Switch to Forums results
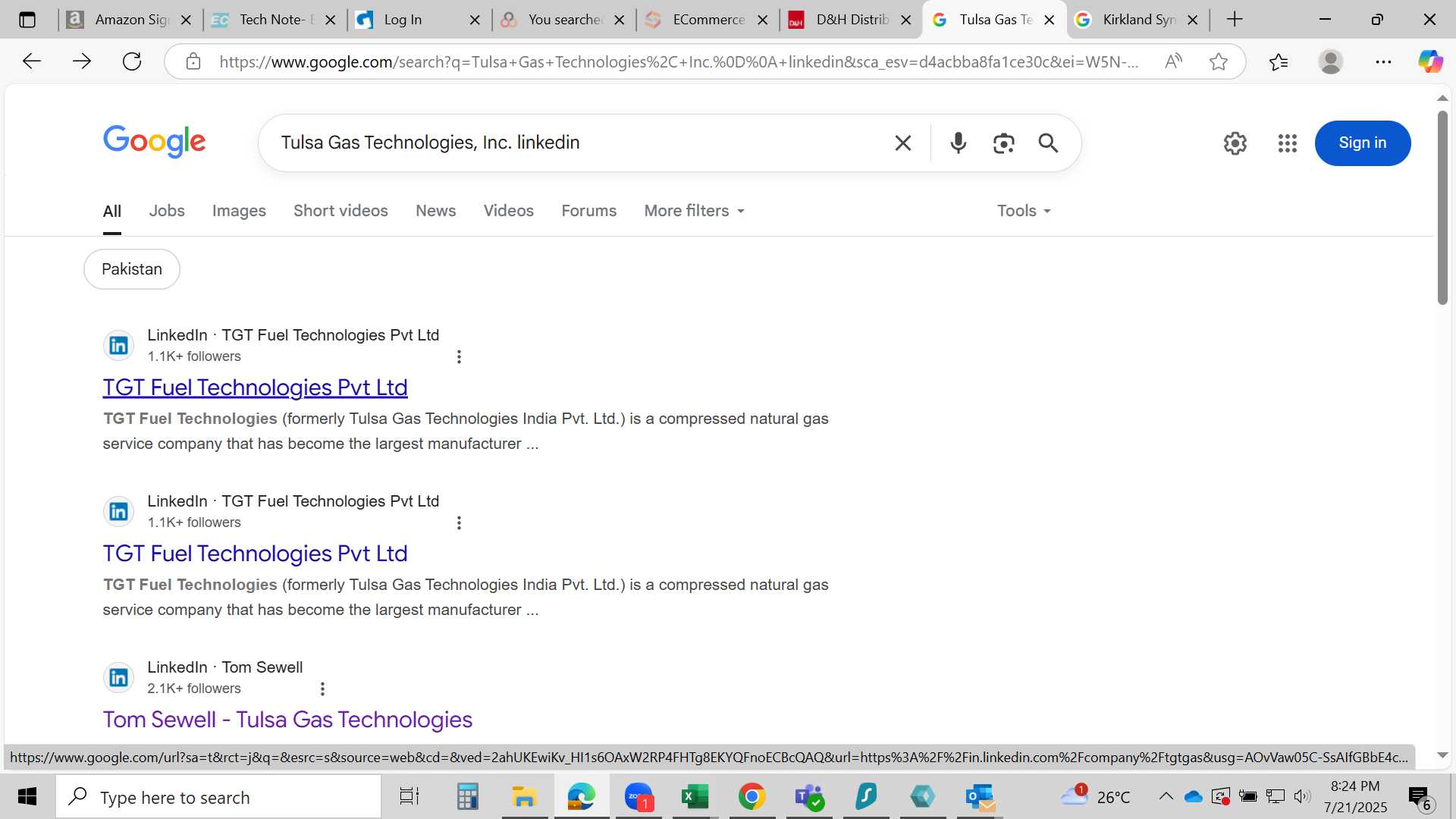This screenshot has width=1456, height=819. coord(588,211)
